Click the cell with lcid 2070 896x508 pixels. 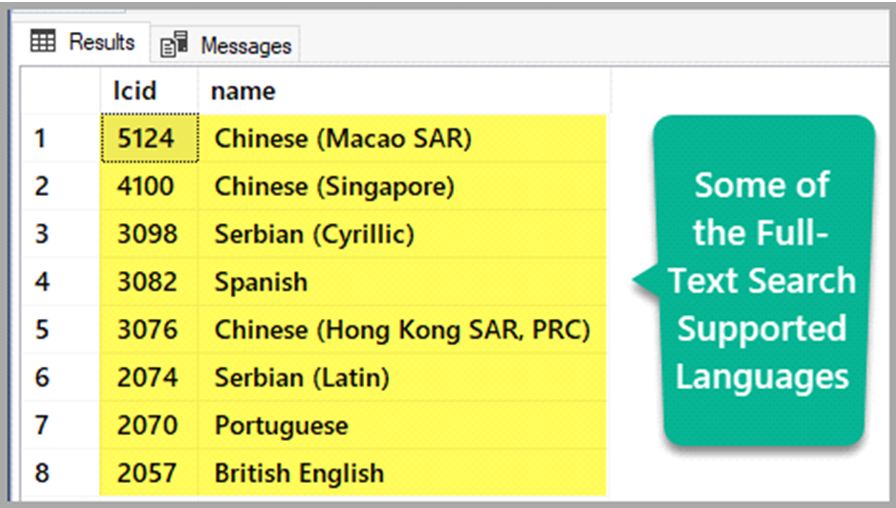click(150, 425)
